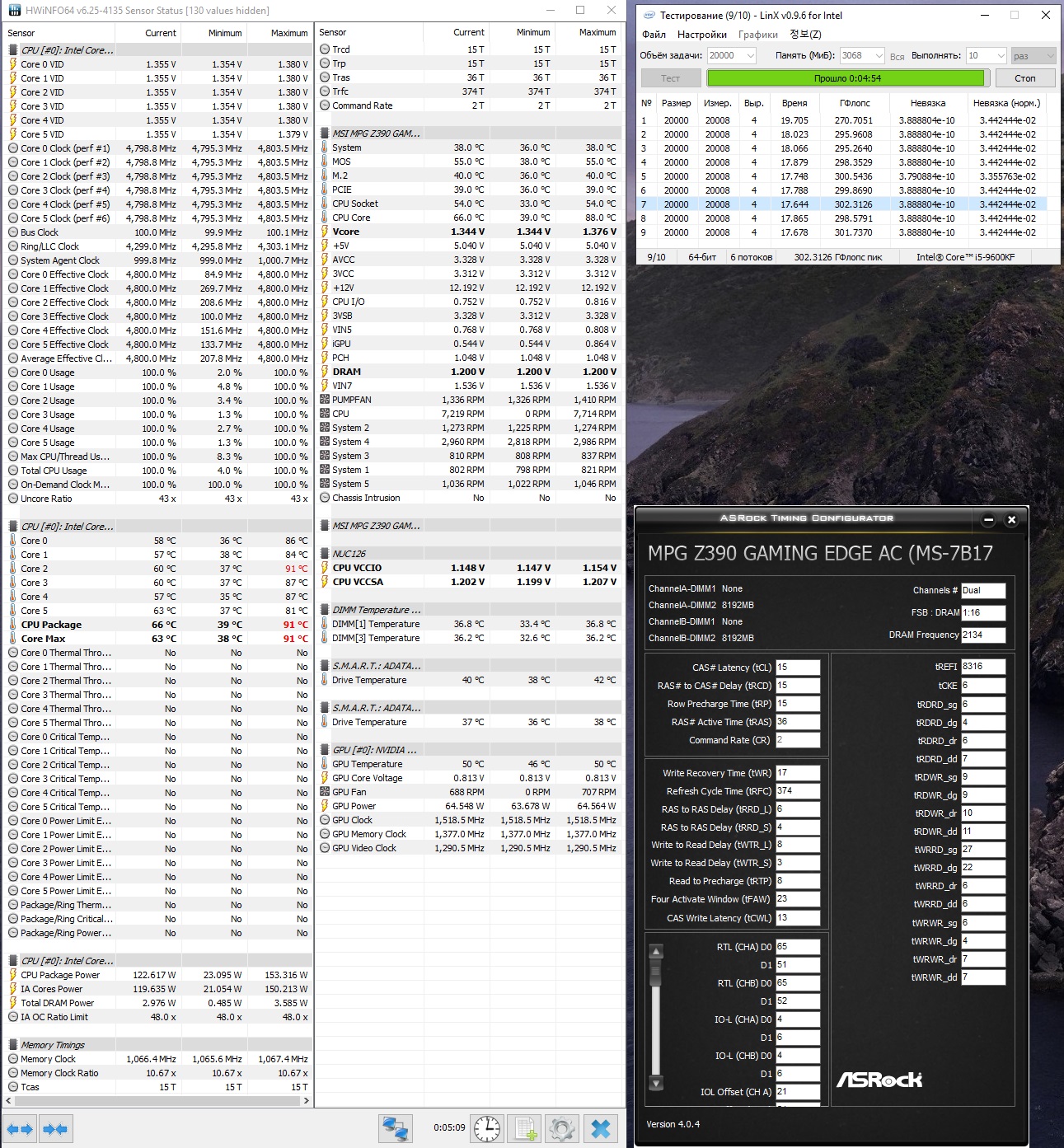This screenshot has height=1148, width=1064.
Task: Open the disabled раз units dropdown in LinX
Action: point(1034,55)
